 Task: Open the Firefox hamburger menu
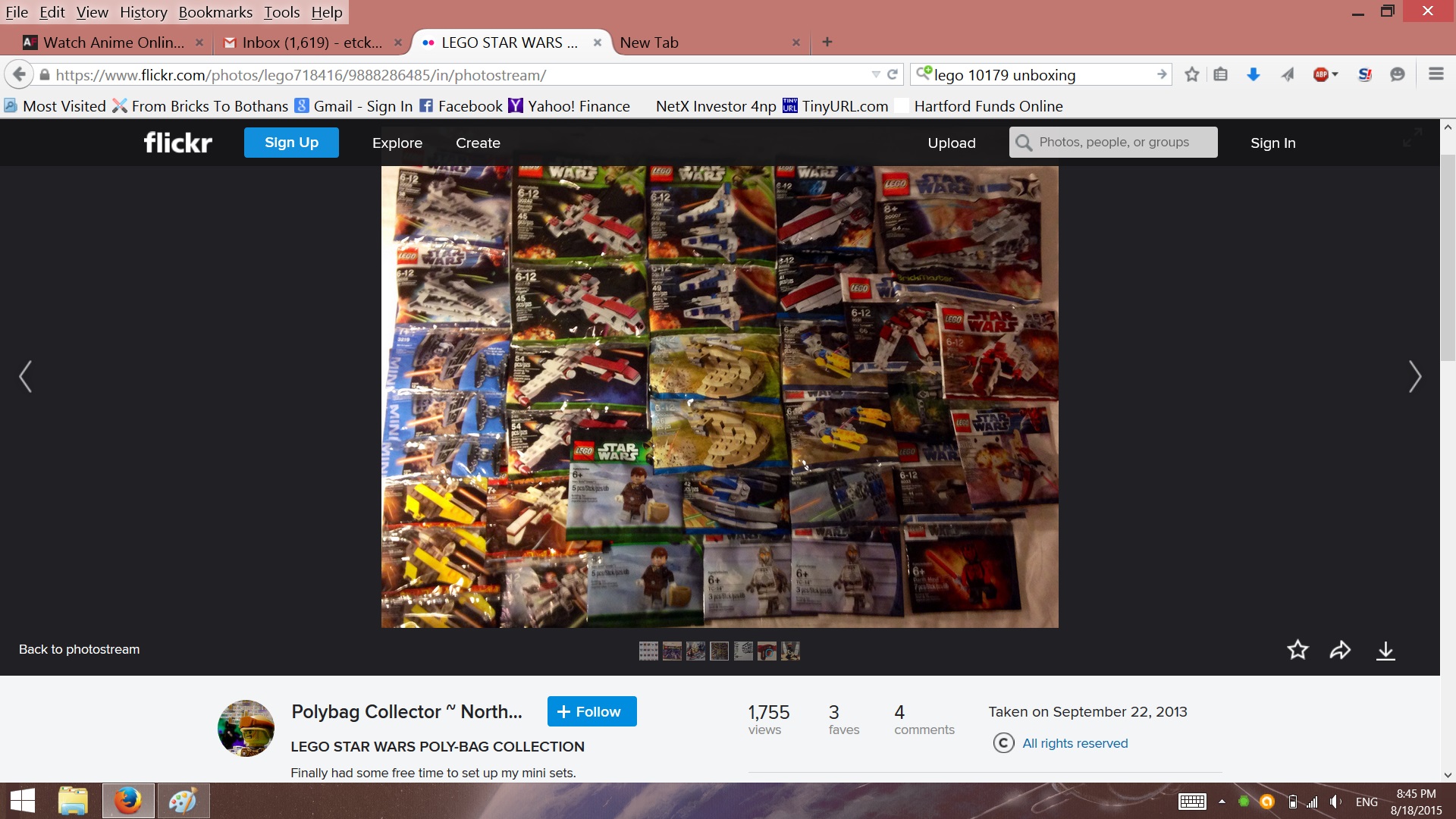pos(1436,74)
